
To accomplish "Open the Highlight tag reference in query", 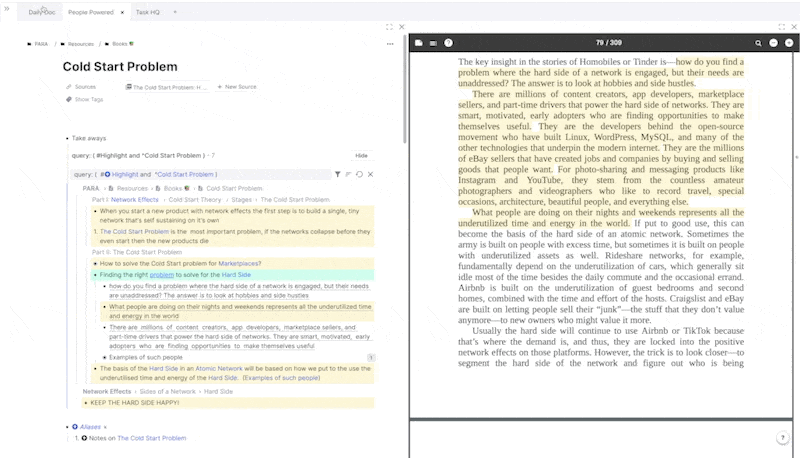I will pos(121,174).
